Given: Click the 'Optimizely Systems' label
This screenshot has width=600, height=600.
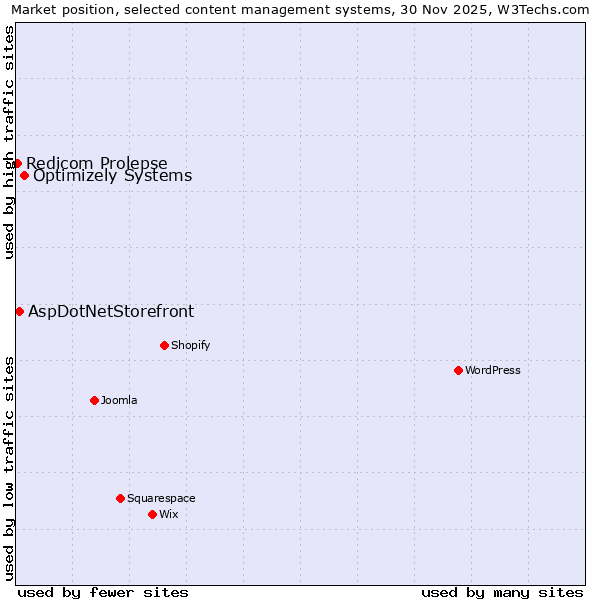Looking at the screenshot, I should click(x=112, y=176).
